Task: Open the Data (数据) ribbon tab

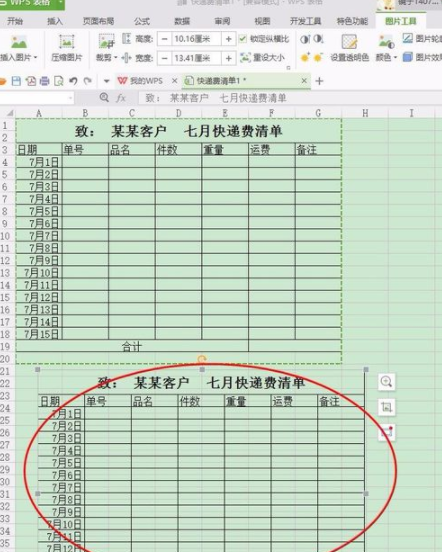Action: (182, 21)
